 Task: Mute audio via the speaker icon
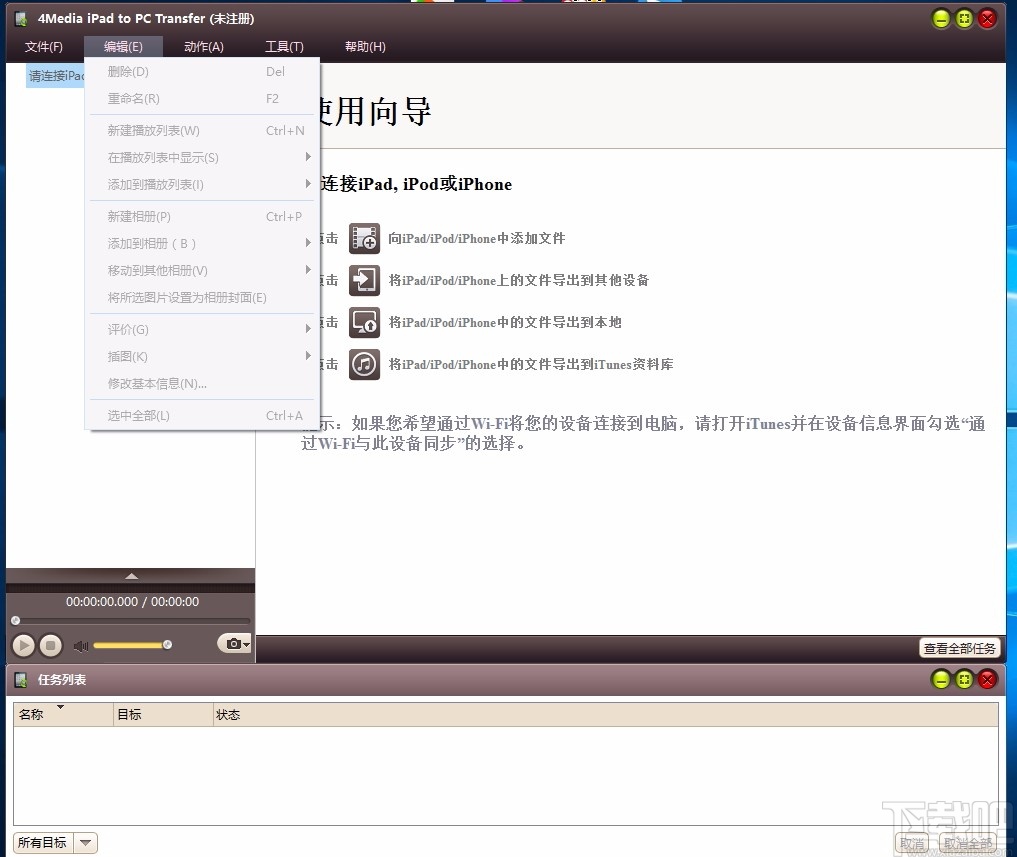coord(80,645)
